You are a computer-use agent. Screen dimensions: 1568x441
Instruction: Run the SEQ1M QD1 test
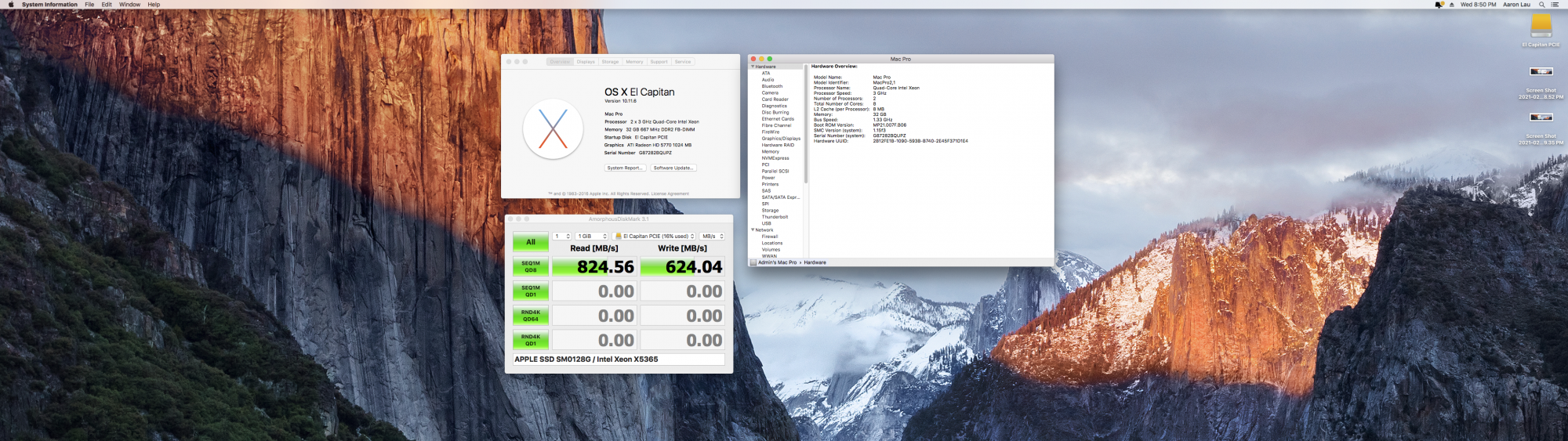click(x=531, y=291)
